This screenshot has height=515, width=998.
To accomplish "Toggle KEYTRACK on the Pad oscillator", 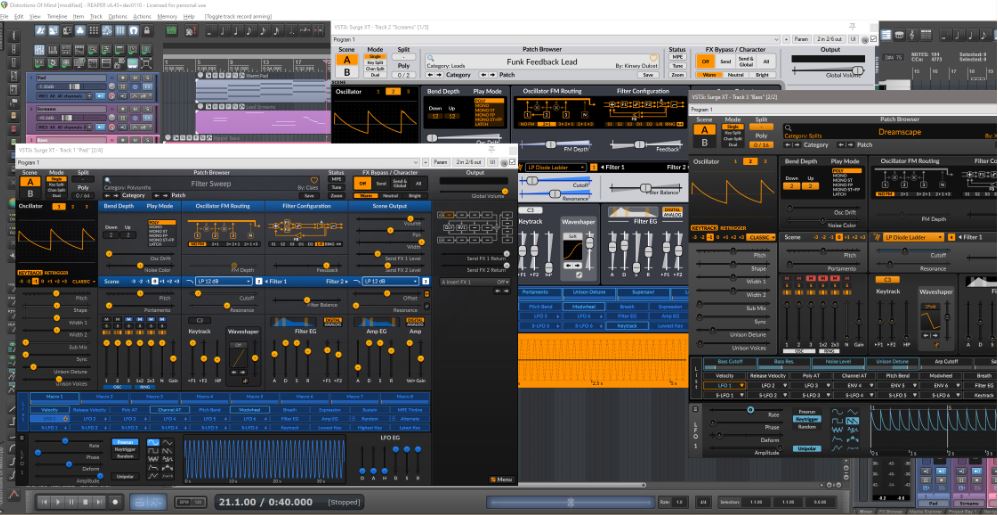I will [29, 272].
